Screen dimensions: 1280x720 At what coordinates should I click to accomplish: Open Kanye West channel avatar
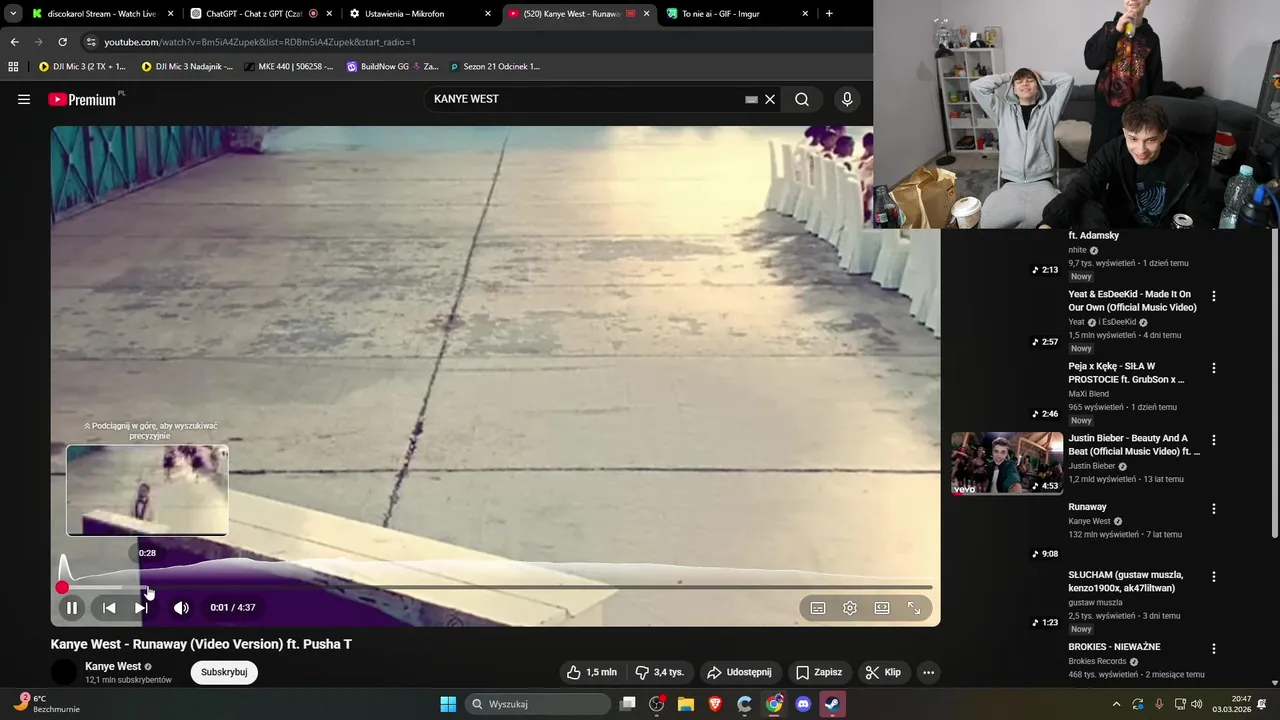(x=64, y=672)
